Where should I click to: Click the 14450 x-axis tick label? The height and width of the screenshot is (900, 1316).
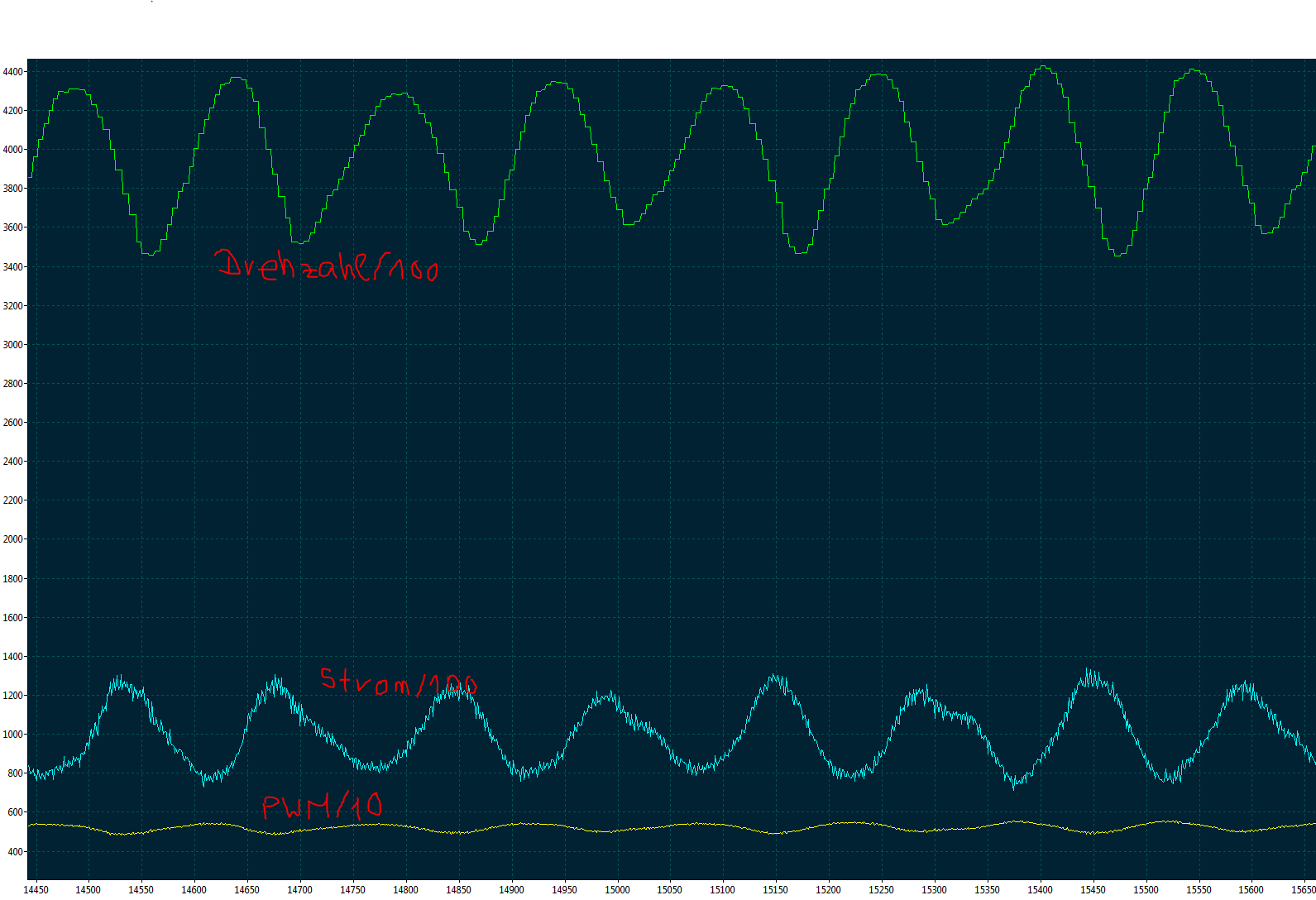36,890
